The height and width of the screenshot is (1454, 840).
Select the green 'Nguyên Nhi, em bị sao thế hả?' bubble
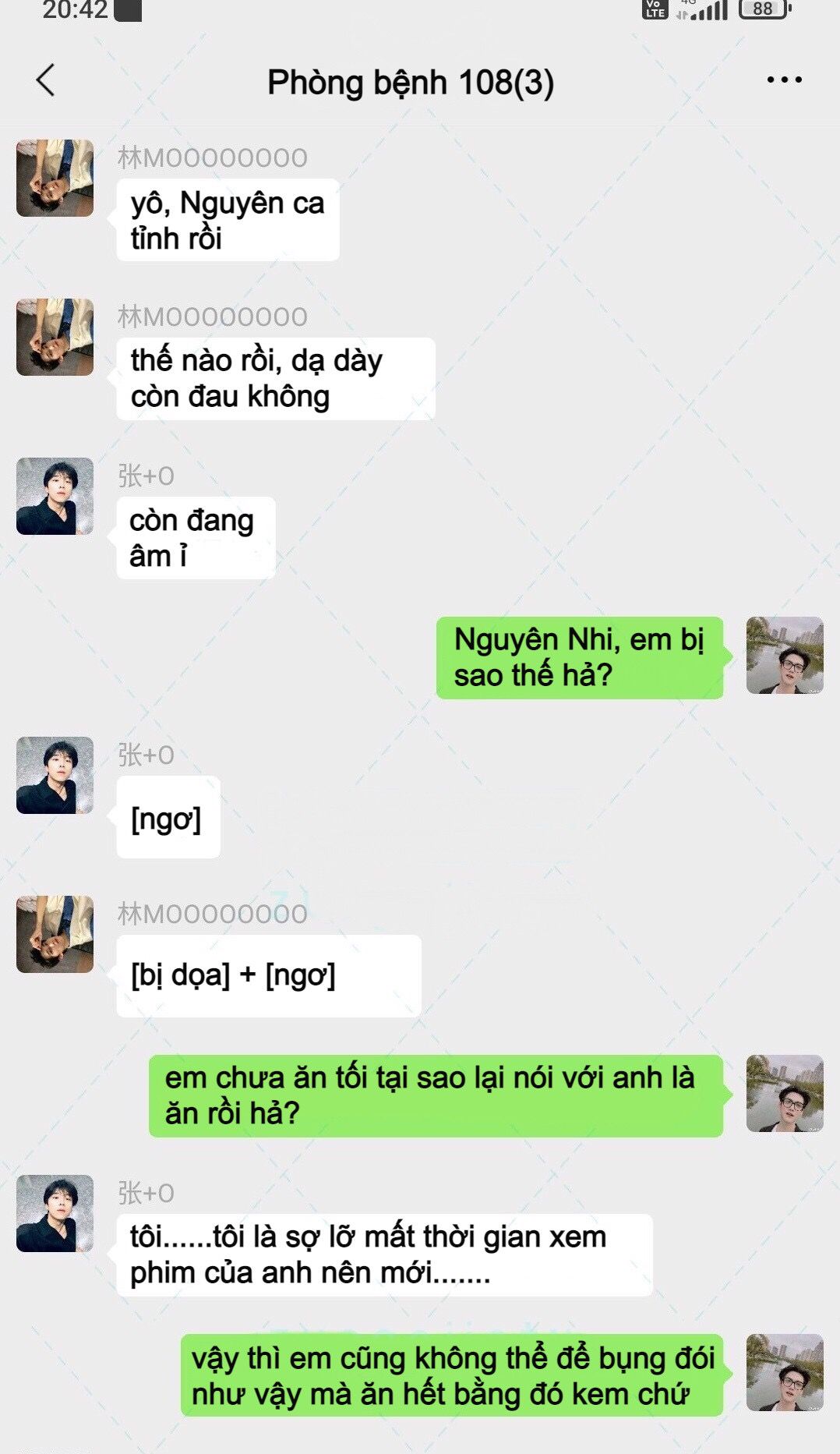[x=580, y=658]
